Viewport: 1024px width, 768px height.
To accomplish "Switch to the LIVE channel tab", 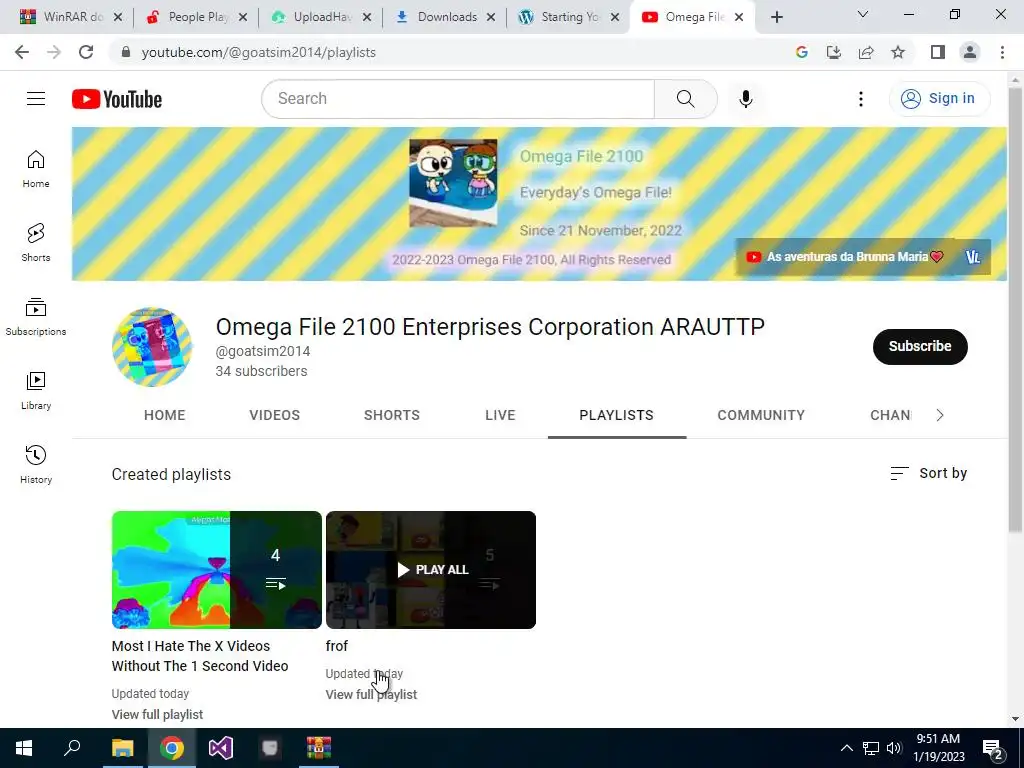I will [500, 415].
